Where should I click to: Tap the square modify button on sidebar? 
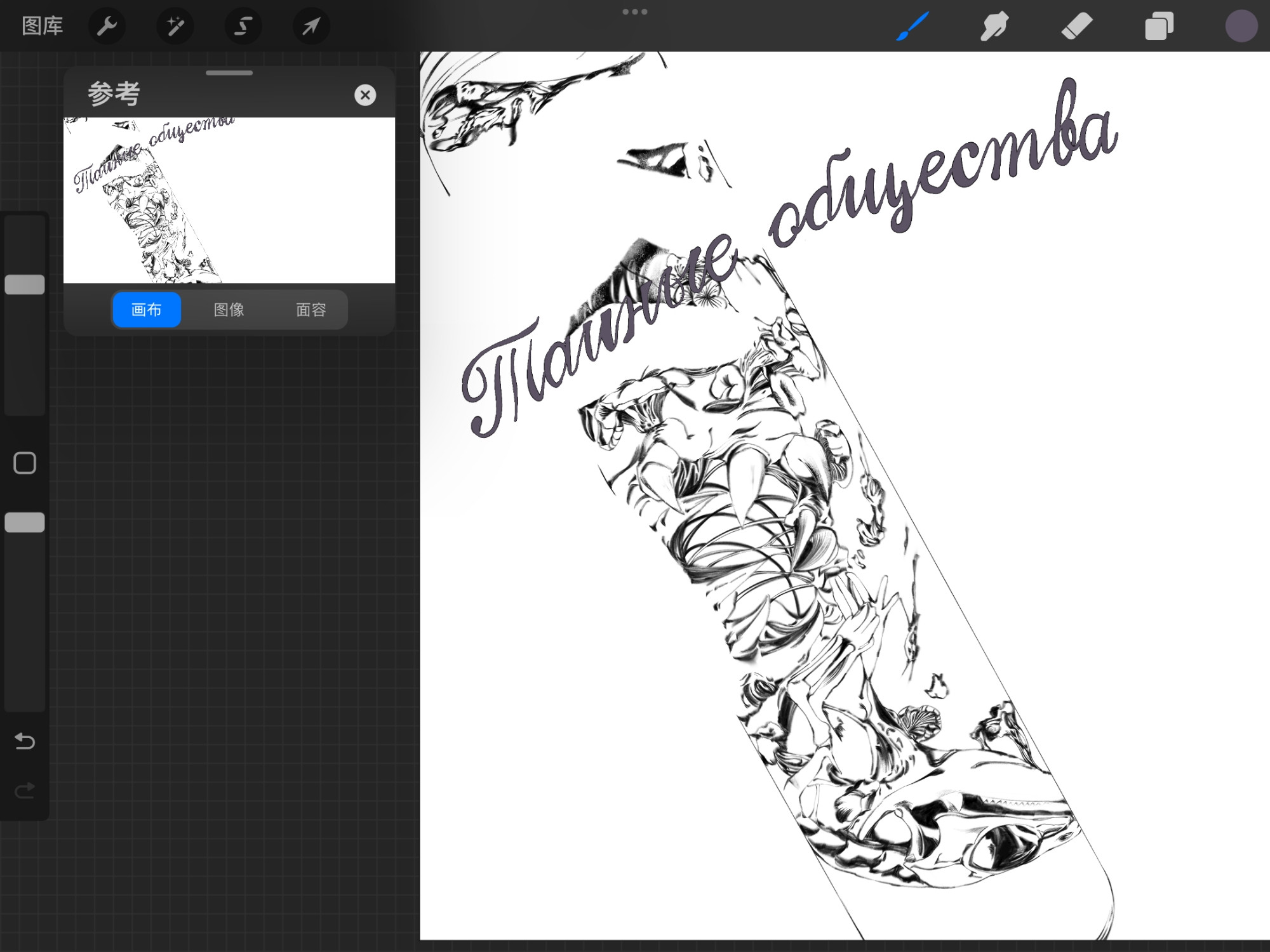(25, 463)
